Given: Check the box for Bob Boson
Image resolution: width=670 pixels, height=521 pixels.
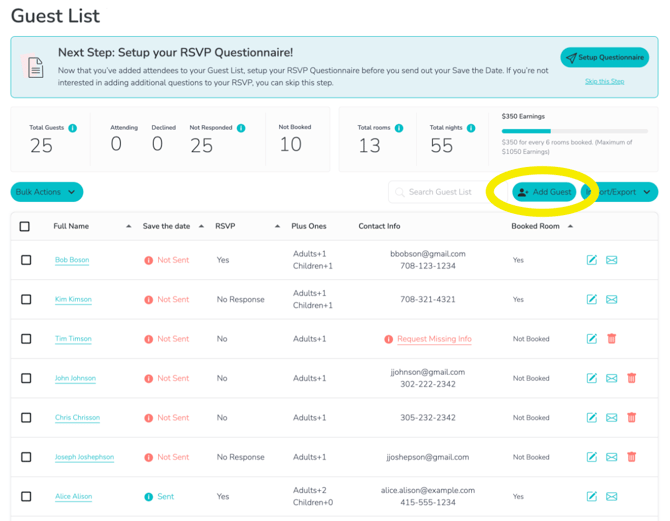Looking at the screenshot, I should point(26,260).
